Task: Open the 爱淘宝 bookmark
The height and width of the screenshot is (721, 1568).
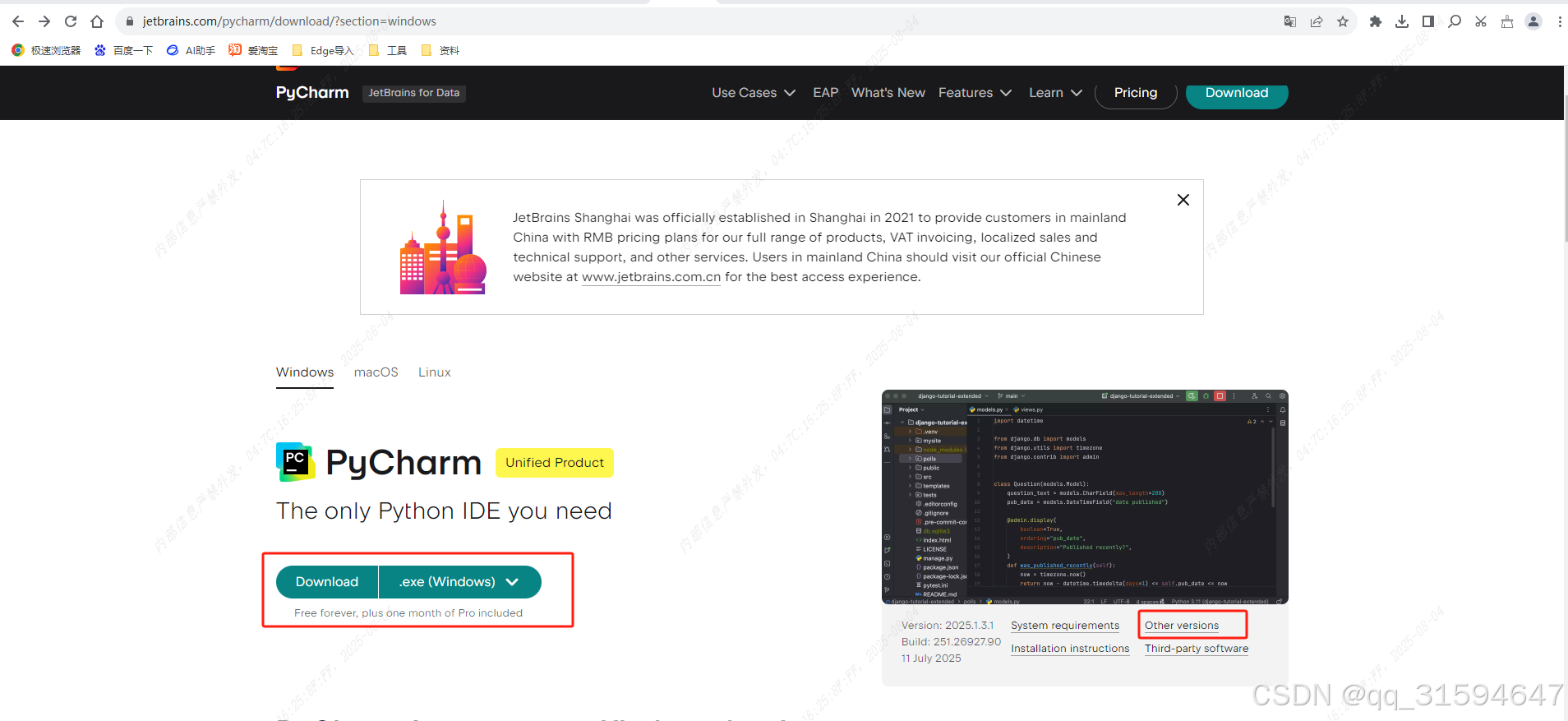Action: 253,50
